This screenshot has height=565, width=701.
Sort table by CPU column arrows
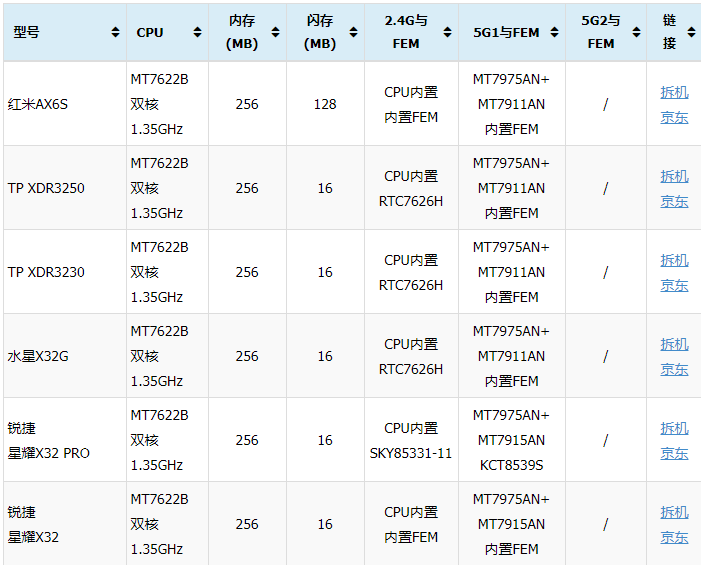[197, 32]
